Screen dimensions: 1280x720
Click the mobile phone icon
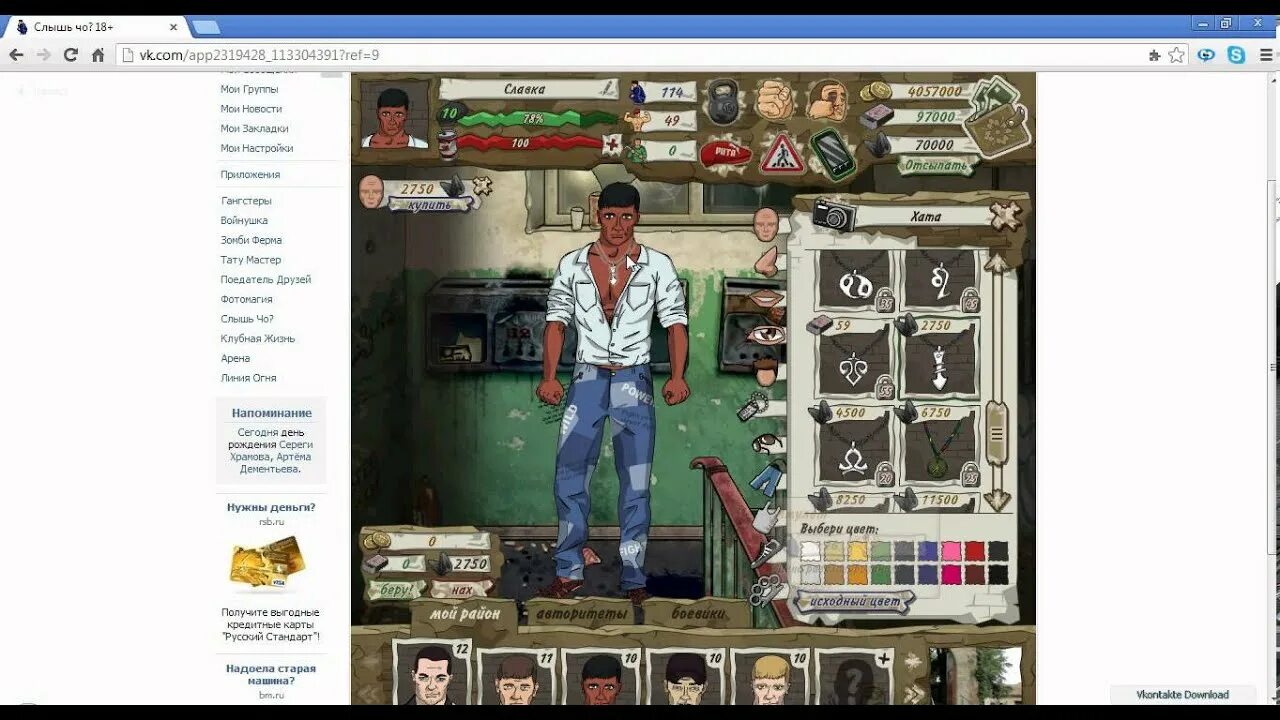click(831, 153)
